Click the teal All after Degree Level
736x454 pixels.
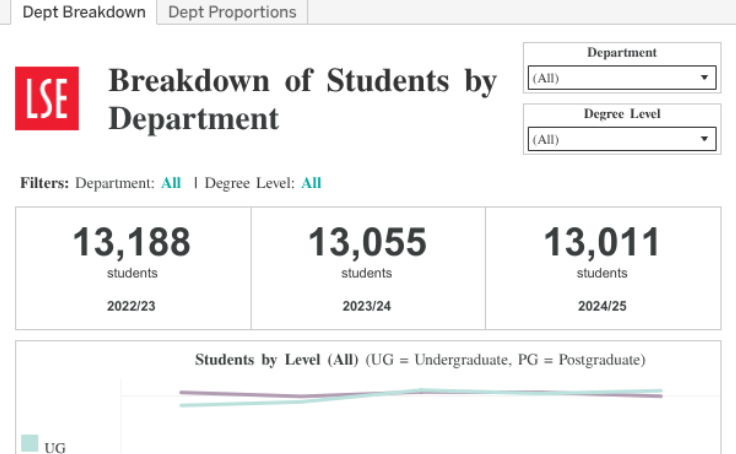312,183
